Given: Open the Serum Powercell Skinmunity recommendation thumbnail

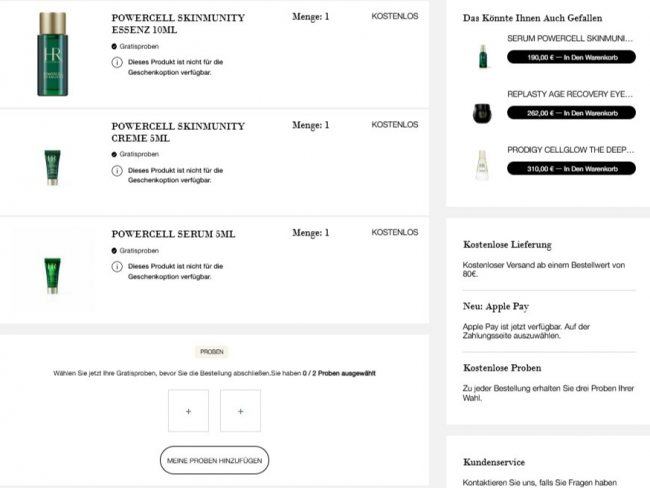Looking at the screenshot, I should pos(483,56).
